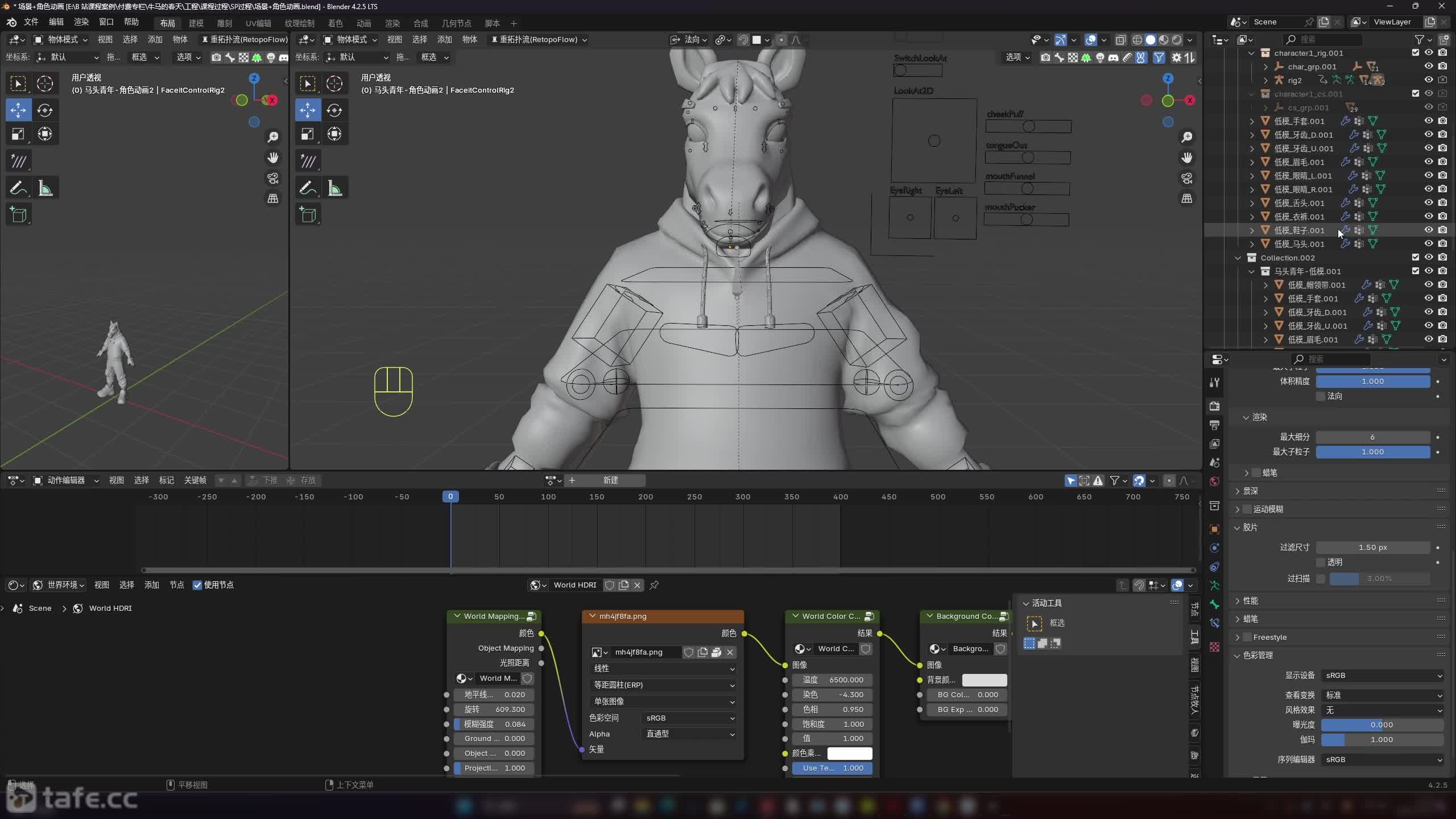Open the Output properties tab icon
Screen dimensions: 1456x819
pos(1215,425)
